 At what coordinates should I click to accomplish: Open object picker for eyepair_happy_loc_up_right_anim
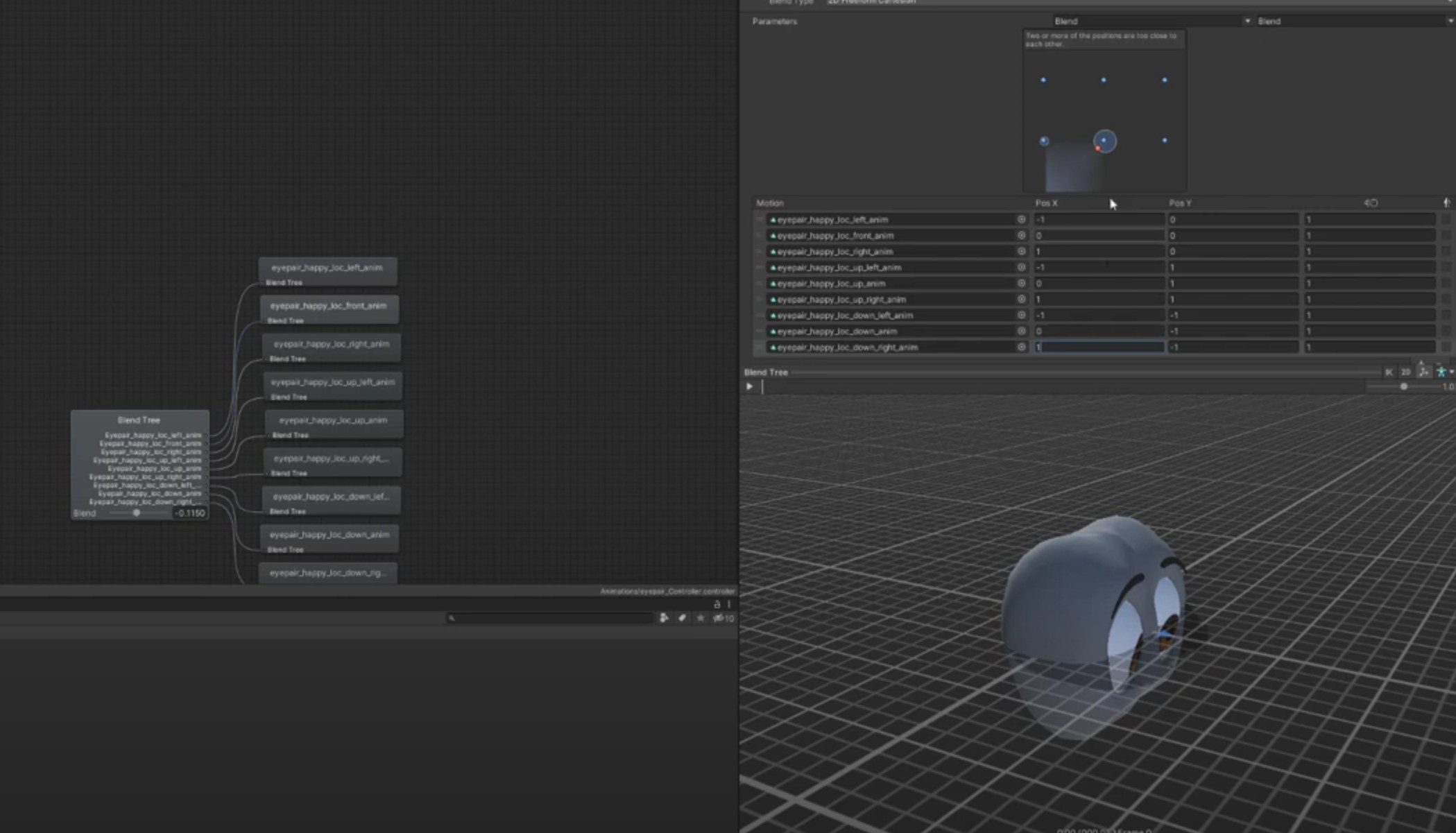click(1021, 299)
